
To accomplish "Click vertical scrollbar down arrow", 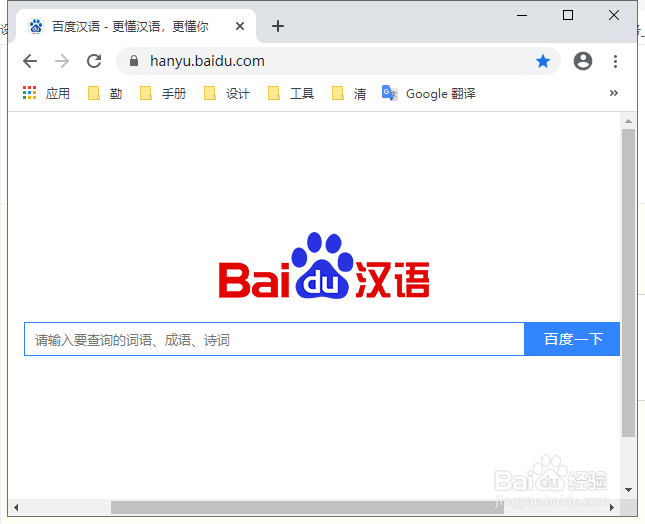I will (x=628, y=490).
